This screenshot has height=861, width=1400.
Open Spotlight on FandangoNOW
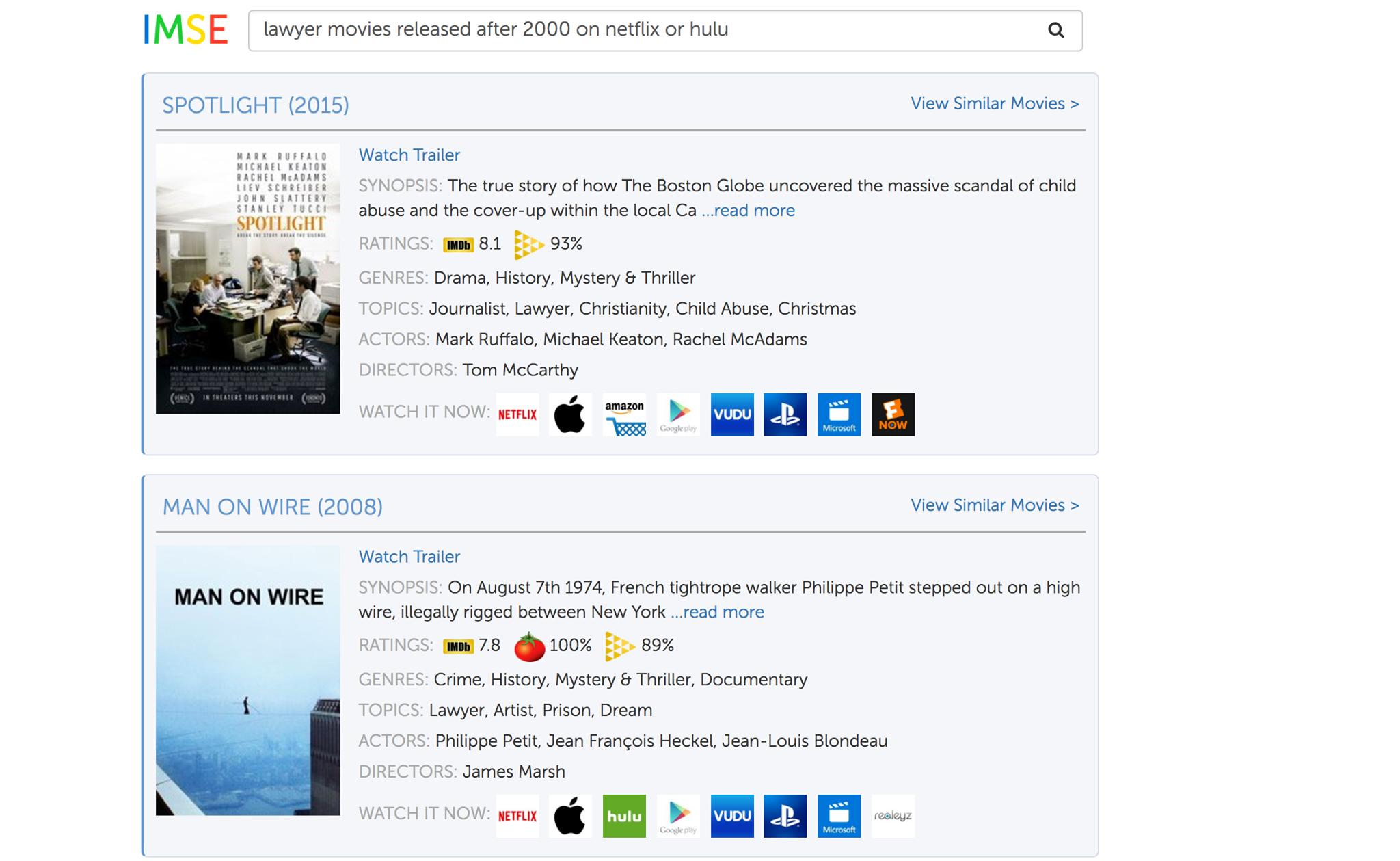click(893, 414)
